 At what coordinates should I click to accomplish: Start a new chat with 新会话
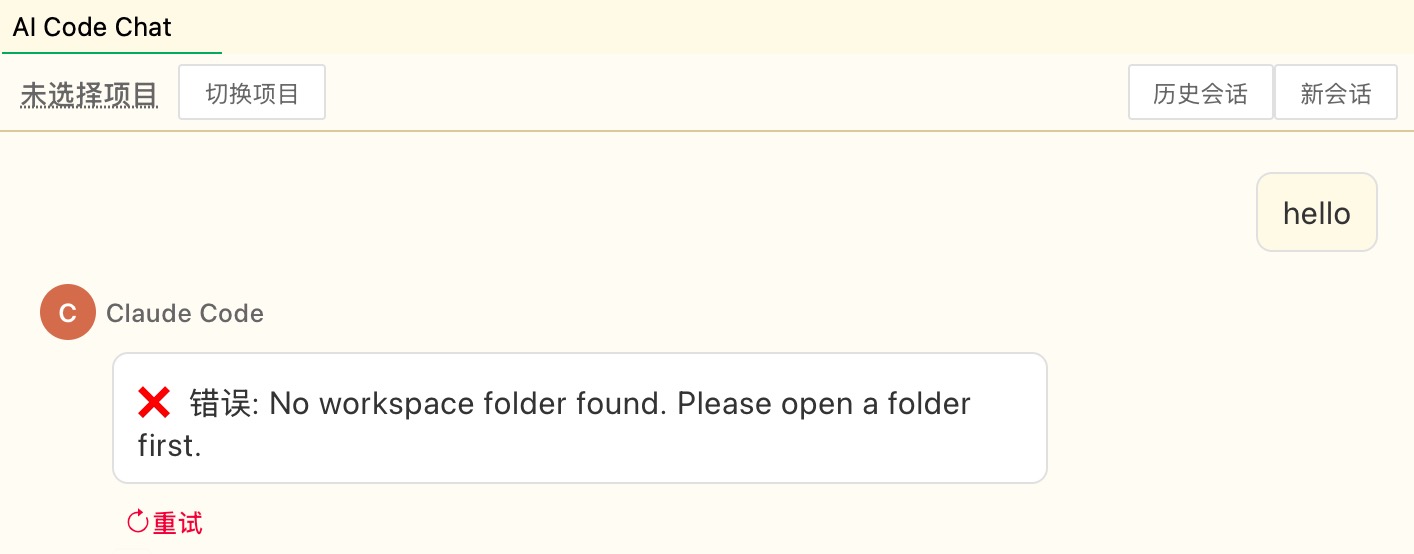point(1335,93)
